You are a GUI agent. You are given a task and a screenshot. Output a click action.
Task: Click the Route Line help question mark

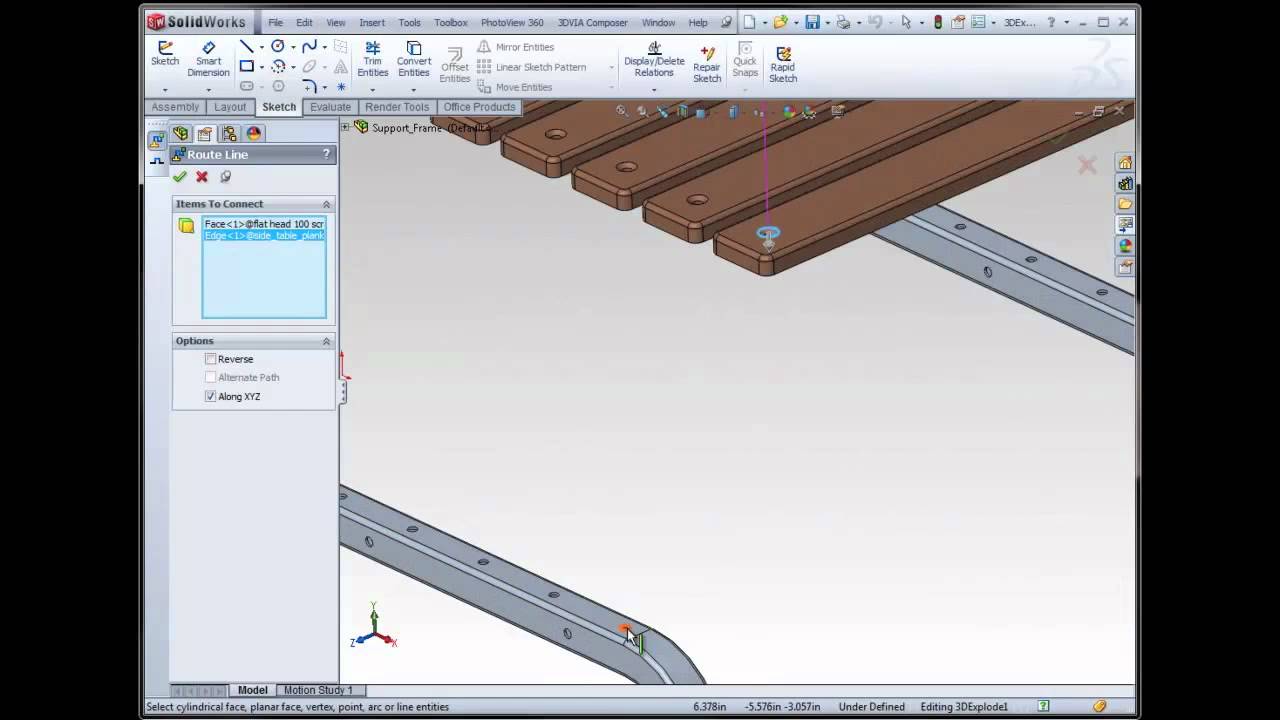[x=326, y=154]
